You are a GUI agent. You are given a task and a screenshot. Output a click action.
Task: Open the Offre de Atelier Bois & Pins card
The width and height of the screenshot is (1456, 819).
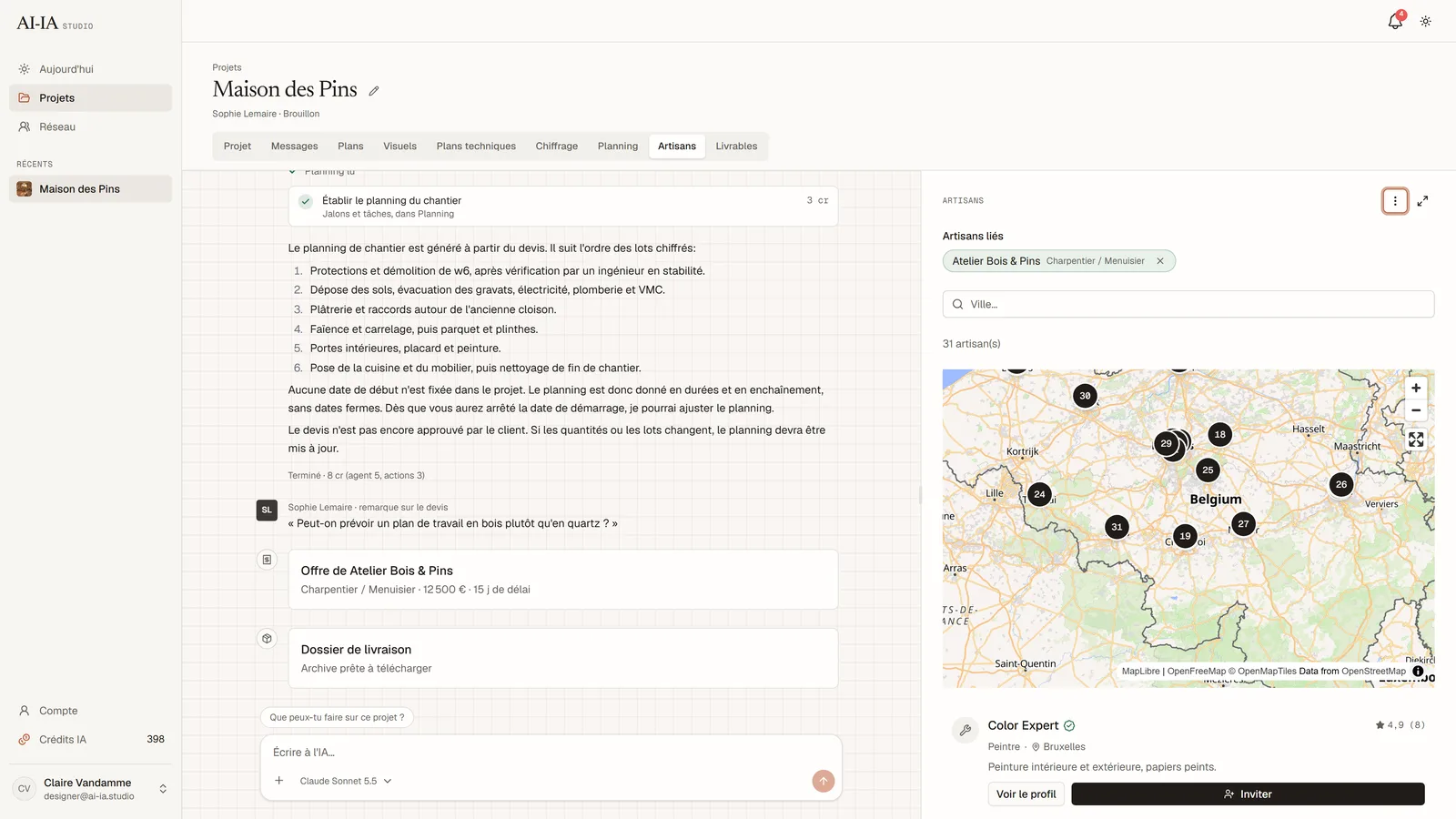coord(563,580)
